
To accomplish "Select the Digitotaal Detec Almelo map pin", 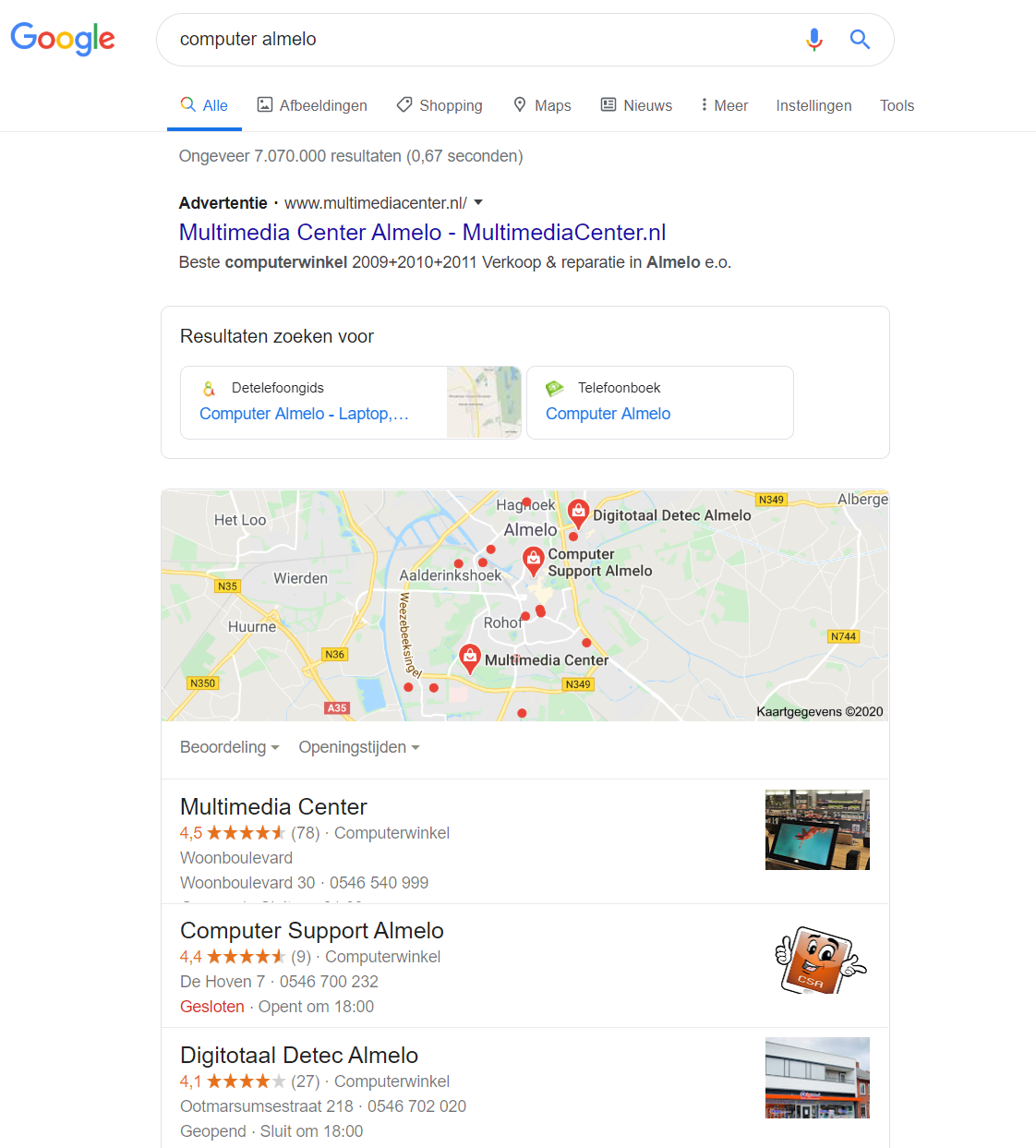I will pyautogui.click(x=578, y=514).
